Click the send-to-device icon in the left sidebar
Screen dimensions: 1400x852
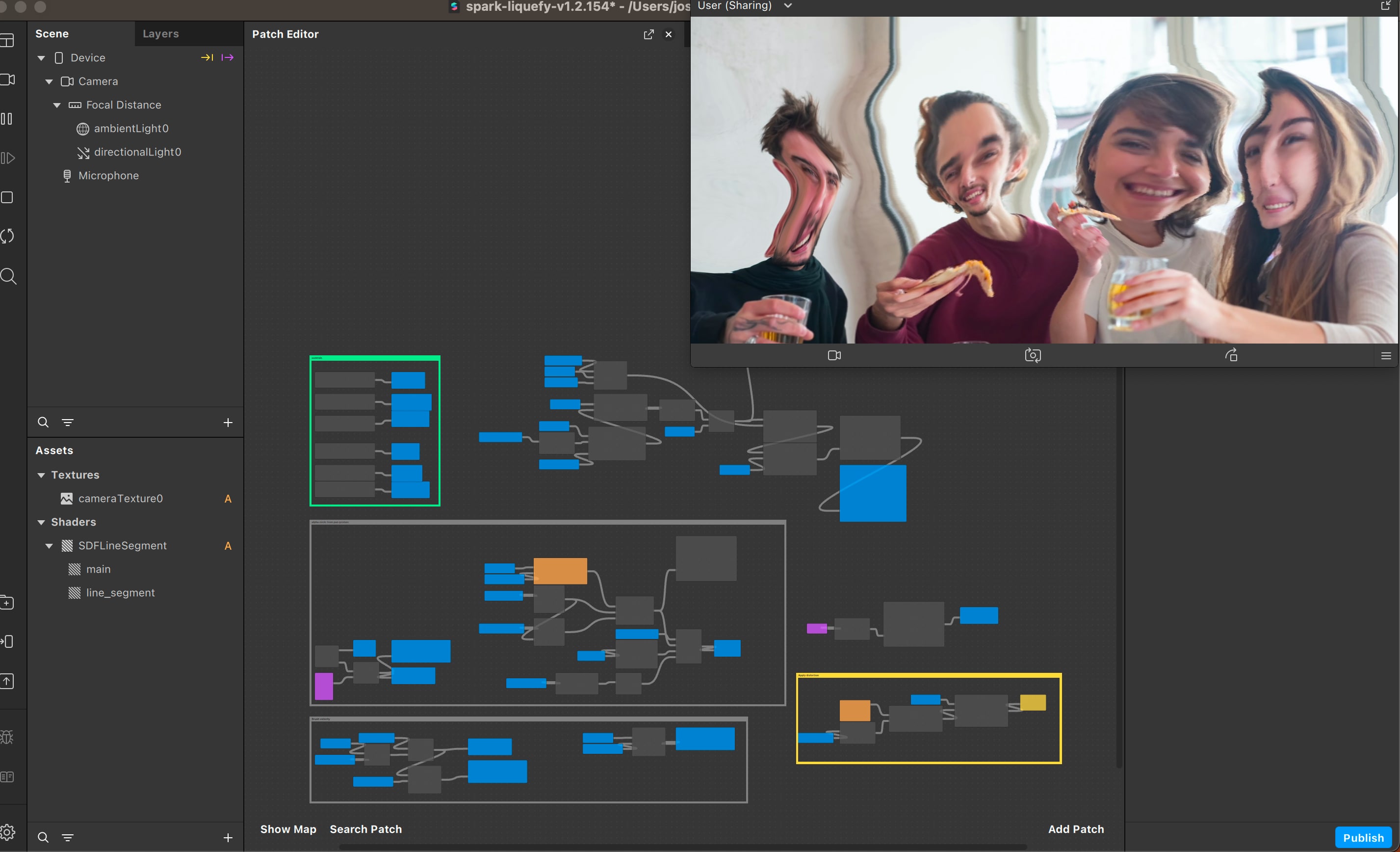[8, 641]
